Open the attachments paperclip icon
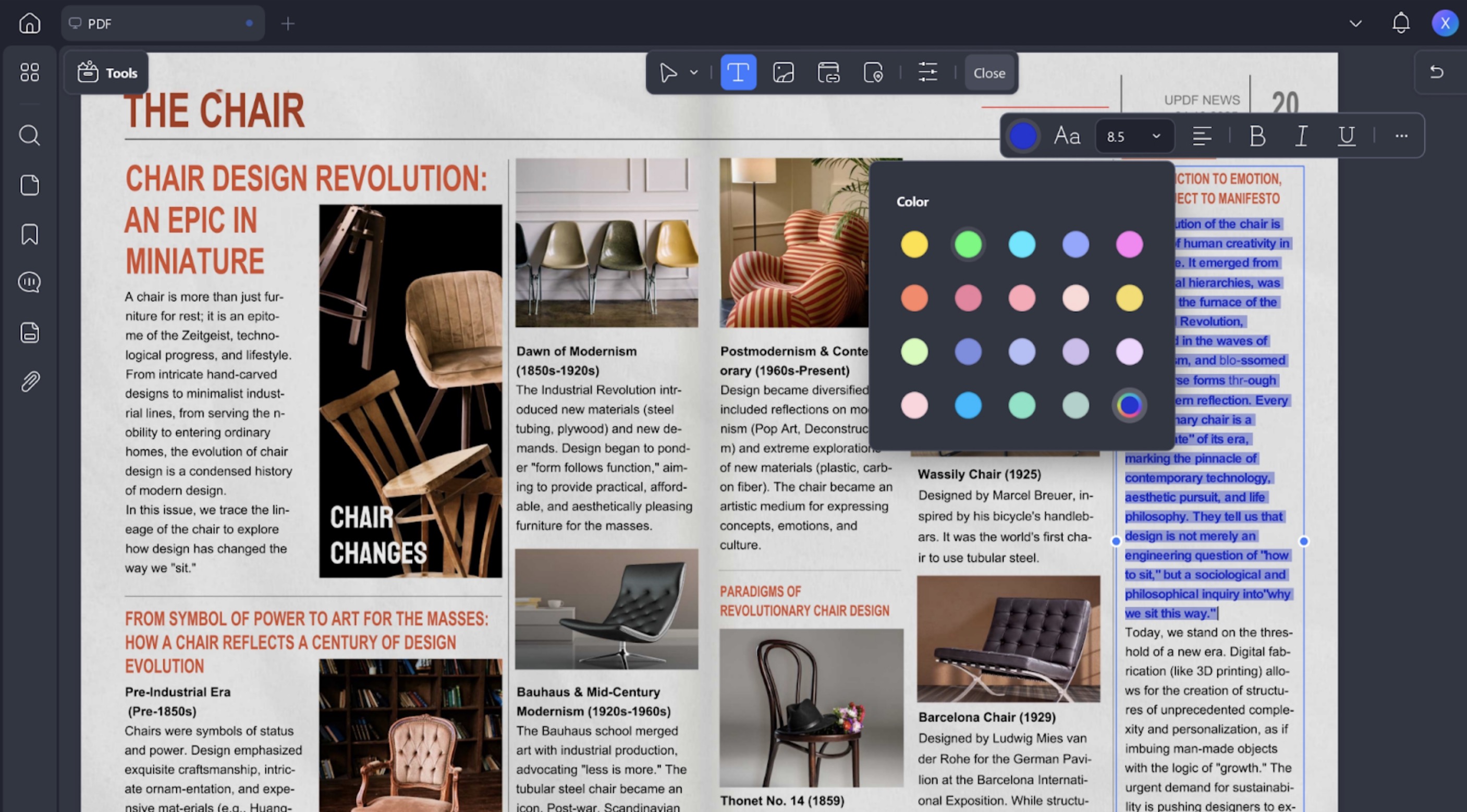This screenshot has width=1467, height=812. point(30,382)
